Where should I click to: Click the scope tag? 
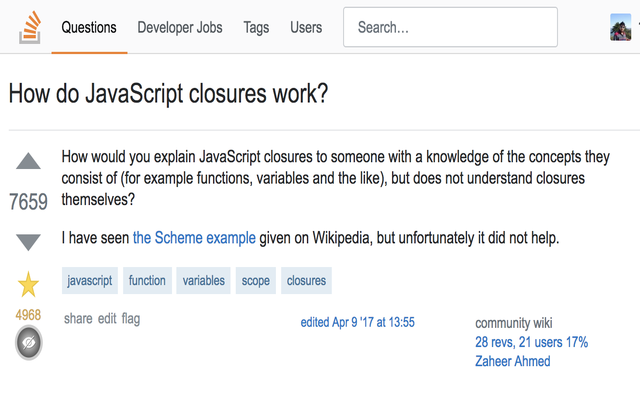click(x=256, y=281)
